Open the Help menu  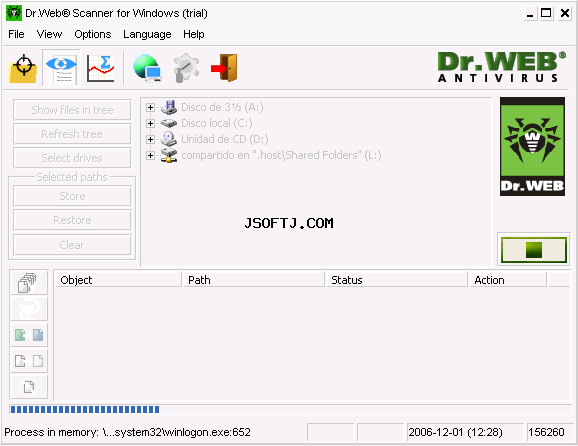[194, 34]
